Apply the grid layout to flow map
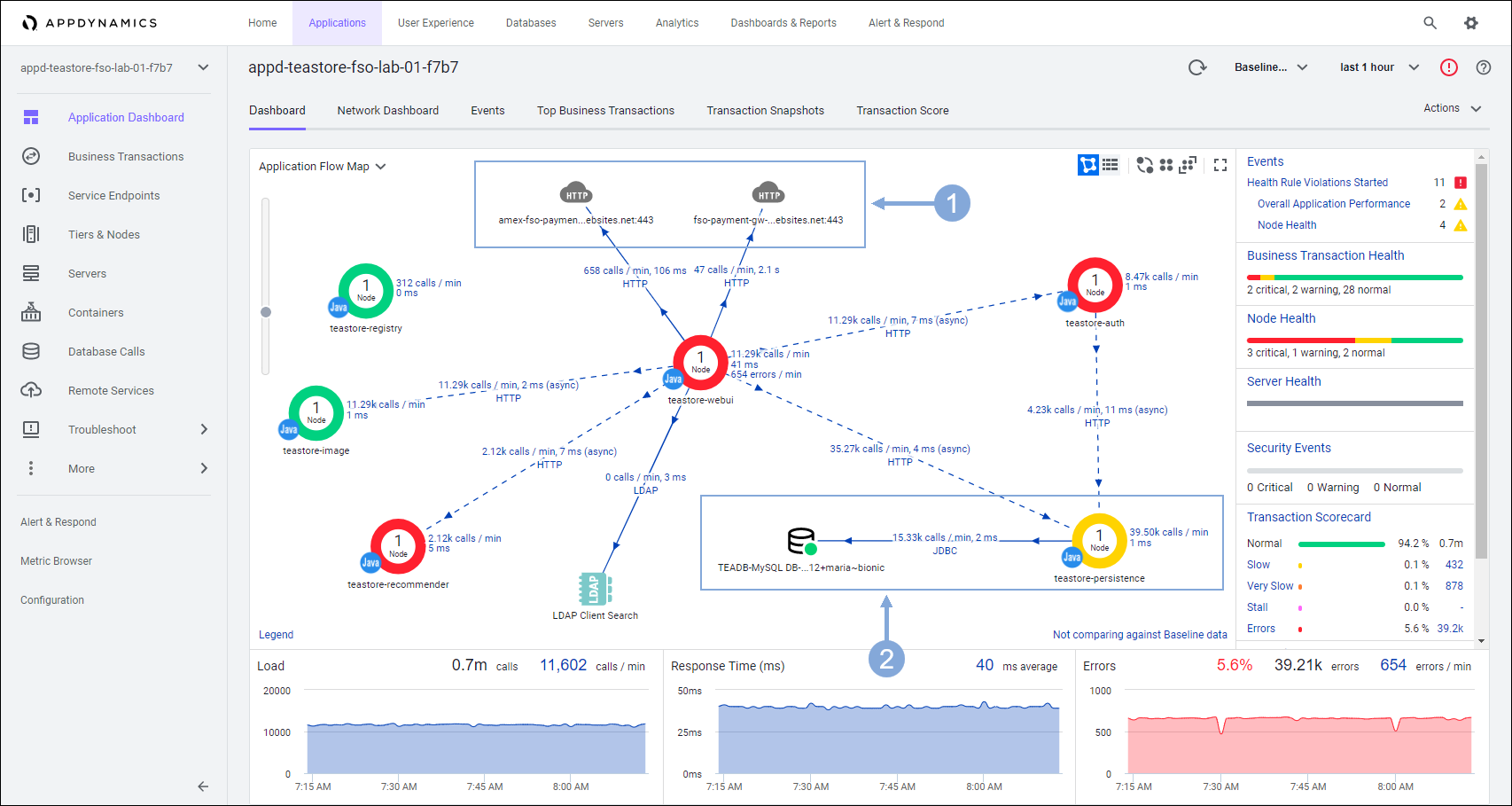 pos(1166,165)
